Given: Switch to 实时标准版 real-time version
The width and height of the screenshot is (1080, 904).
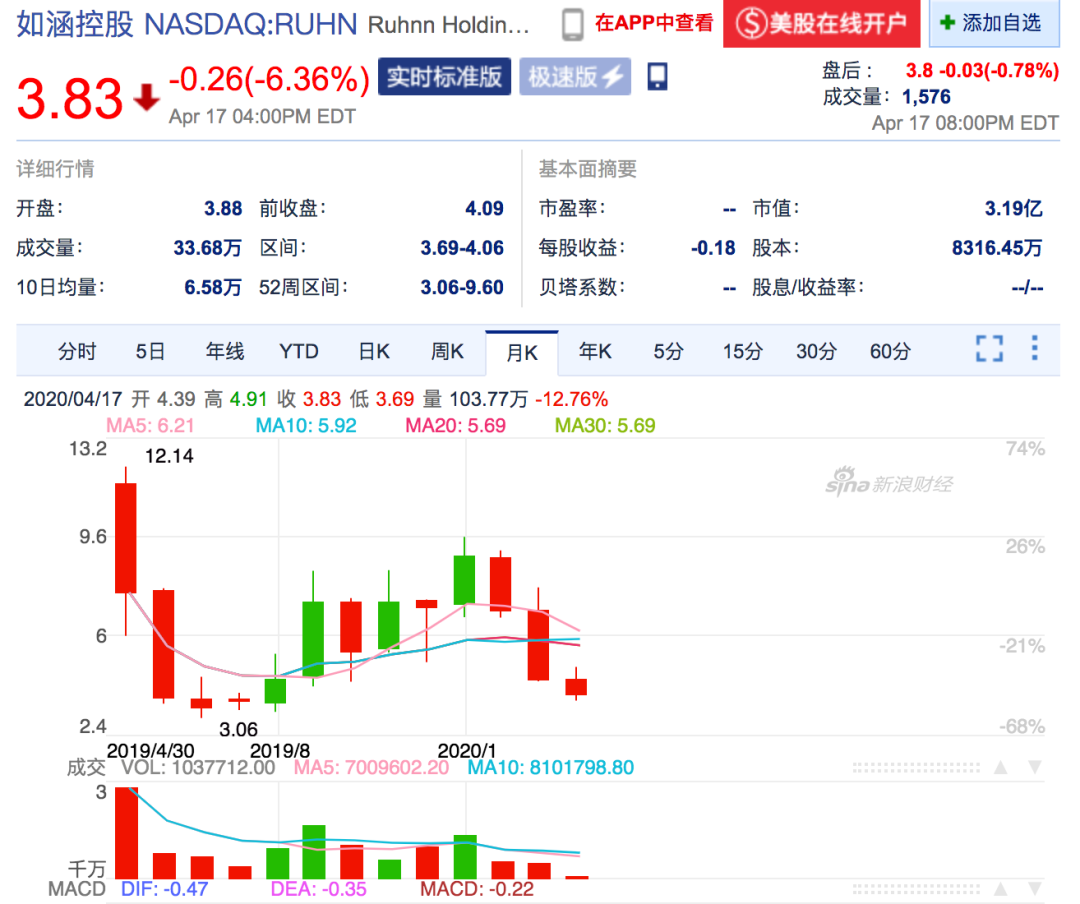Looking at the screenshot, I should (444, 76).
